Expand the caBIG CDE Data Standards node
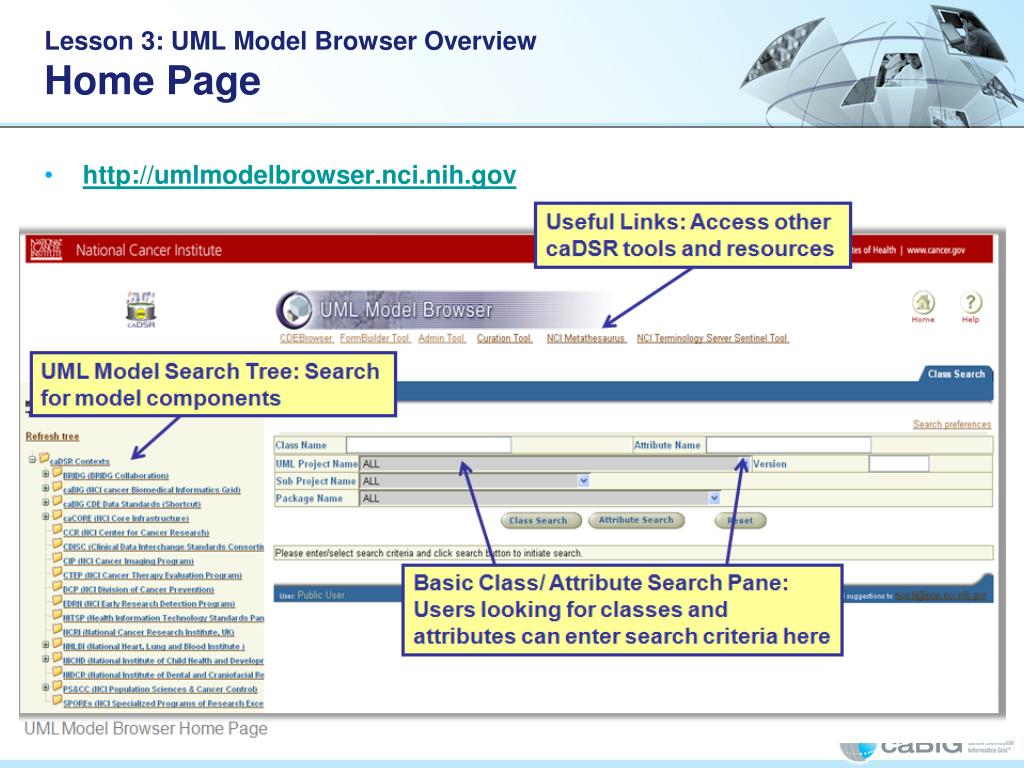The image size is (1024, 768). [46, 502]
